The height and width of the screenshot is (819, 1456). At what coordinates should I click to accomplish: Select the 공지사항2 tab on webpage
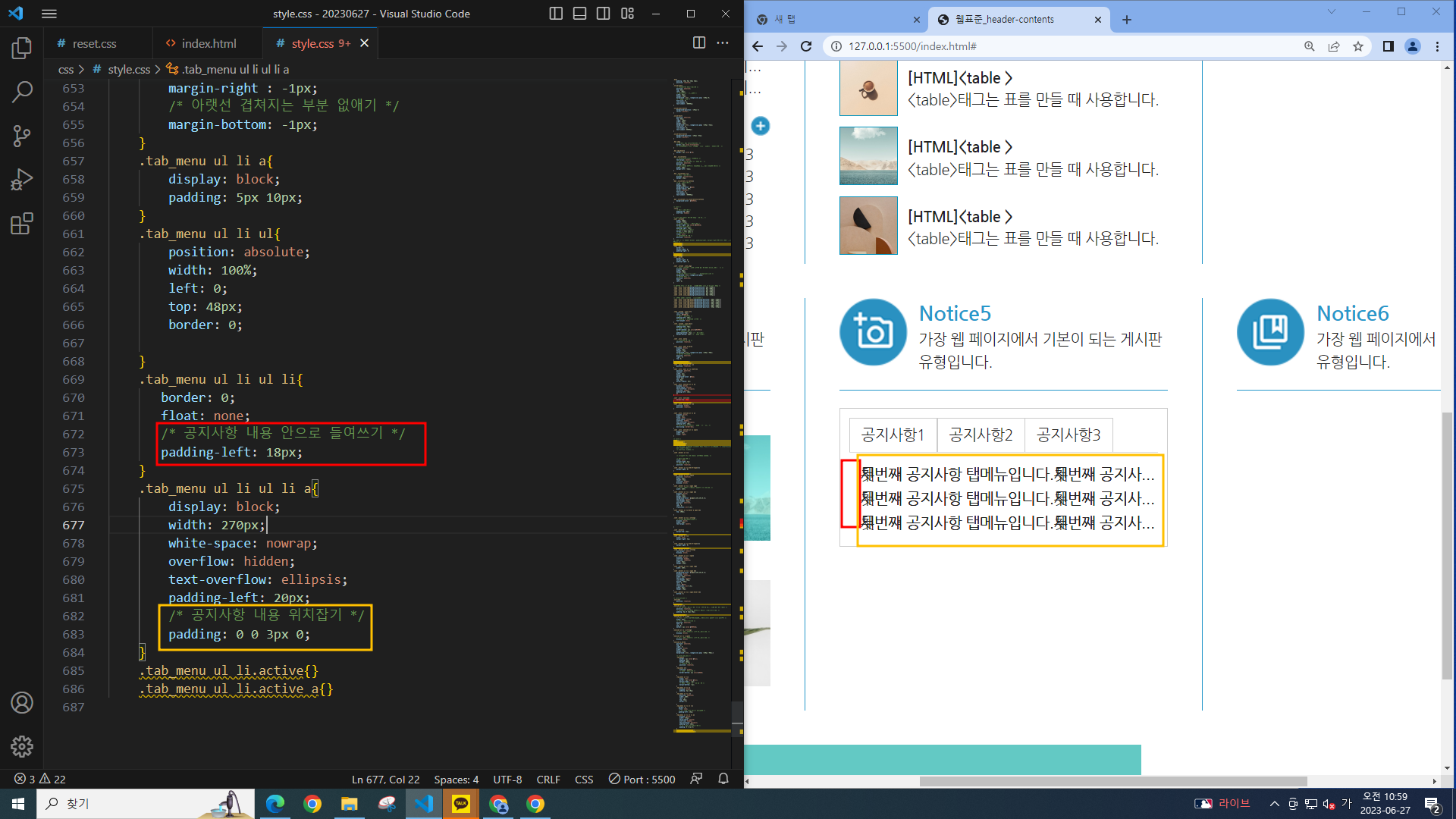click(x=981, y=435)
